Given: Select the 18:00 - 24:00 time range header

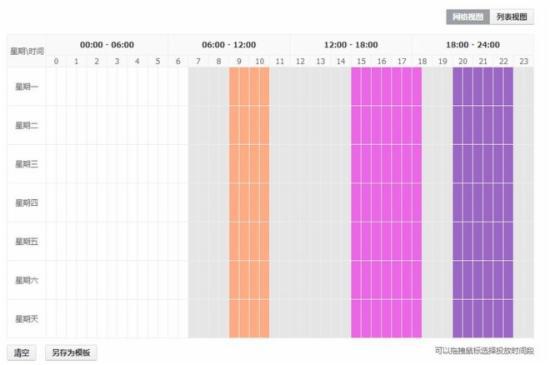Looking at the screenshot, I should 473,45.
